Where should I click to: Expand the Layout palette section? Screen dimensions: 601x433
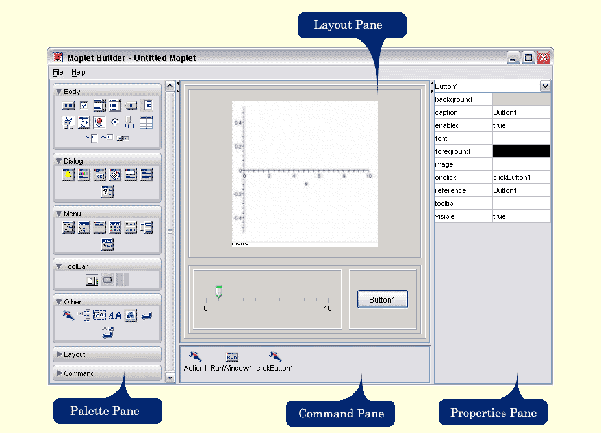point(60,354)
